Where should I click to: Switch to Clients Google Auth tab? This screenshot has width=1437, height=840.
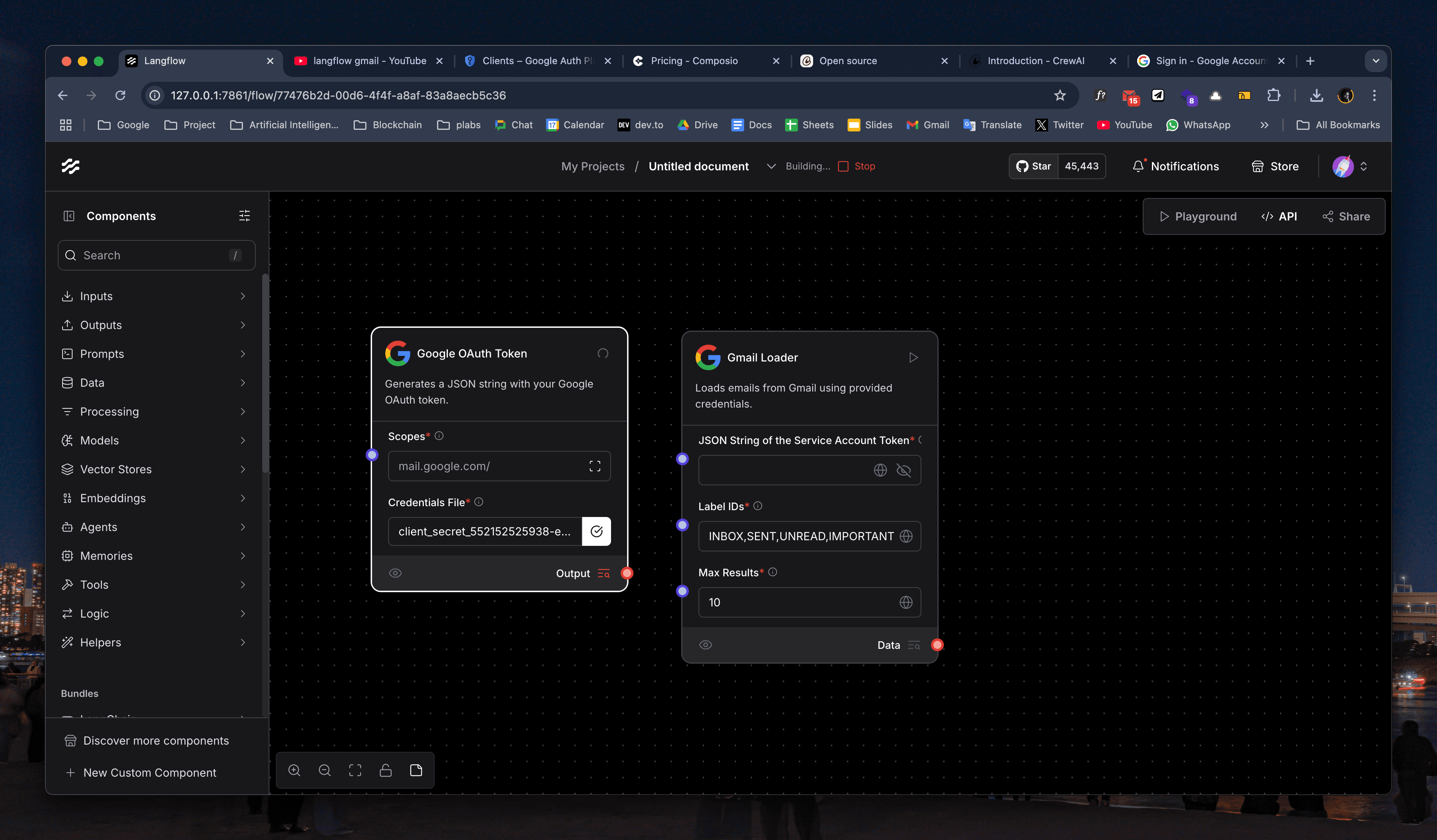(538, 61)
